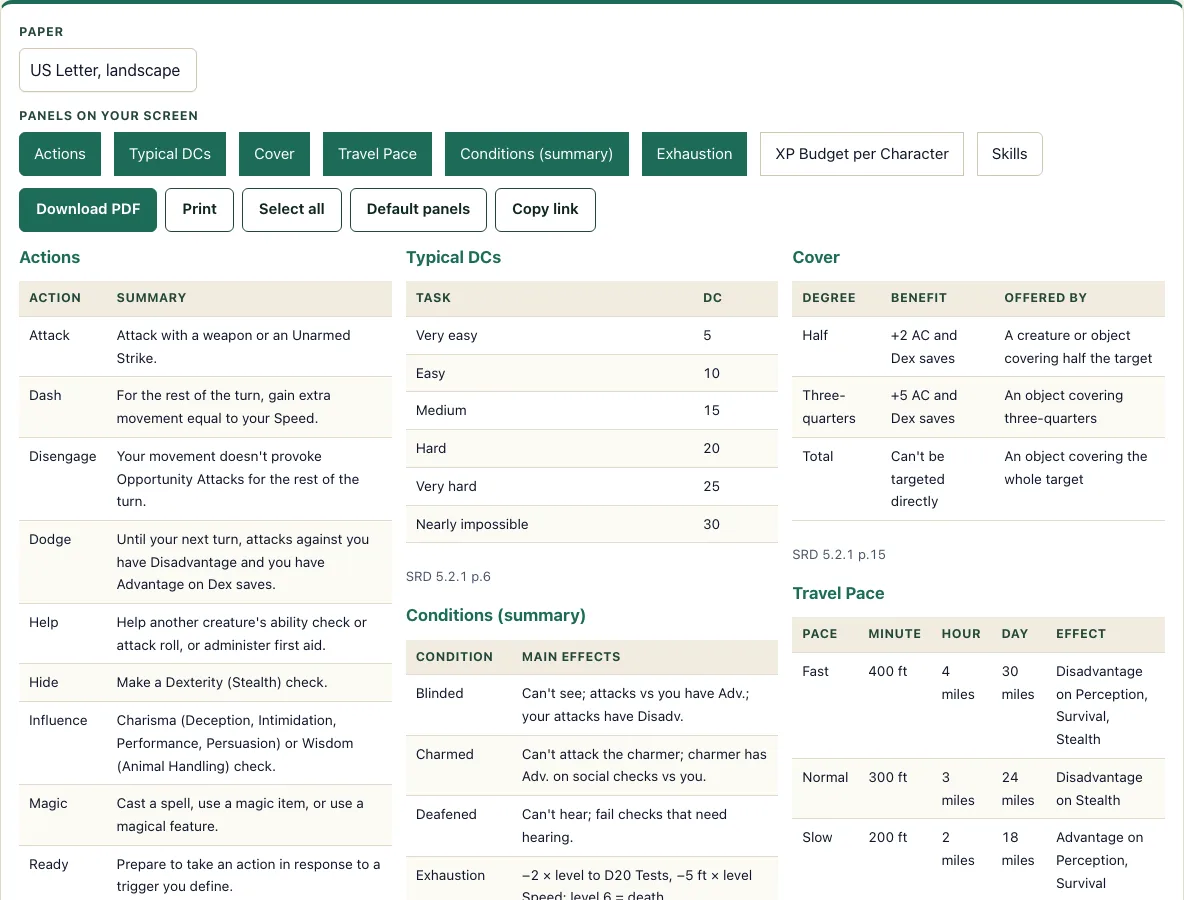The image size is (1184, 900).
Task: Click the Total cover degree cell
Action: coord(818,456)
